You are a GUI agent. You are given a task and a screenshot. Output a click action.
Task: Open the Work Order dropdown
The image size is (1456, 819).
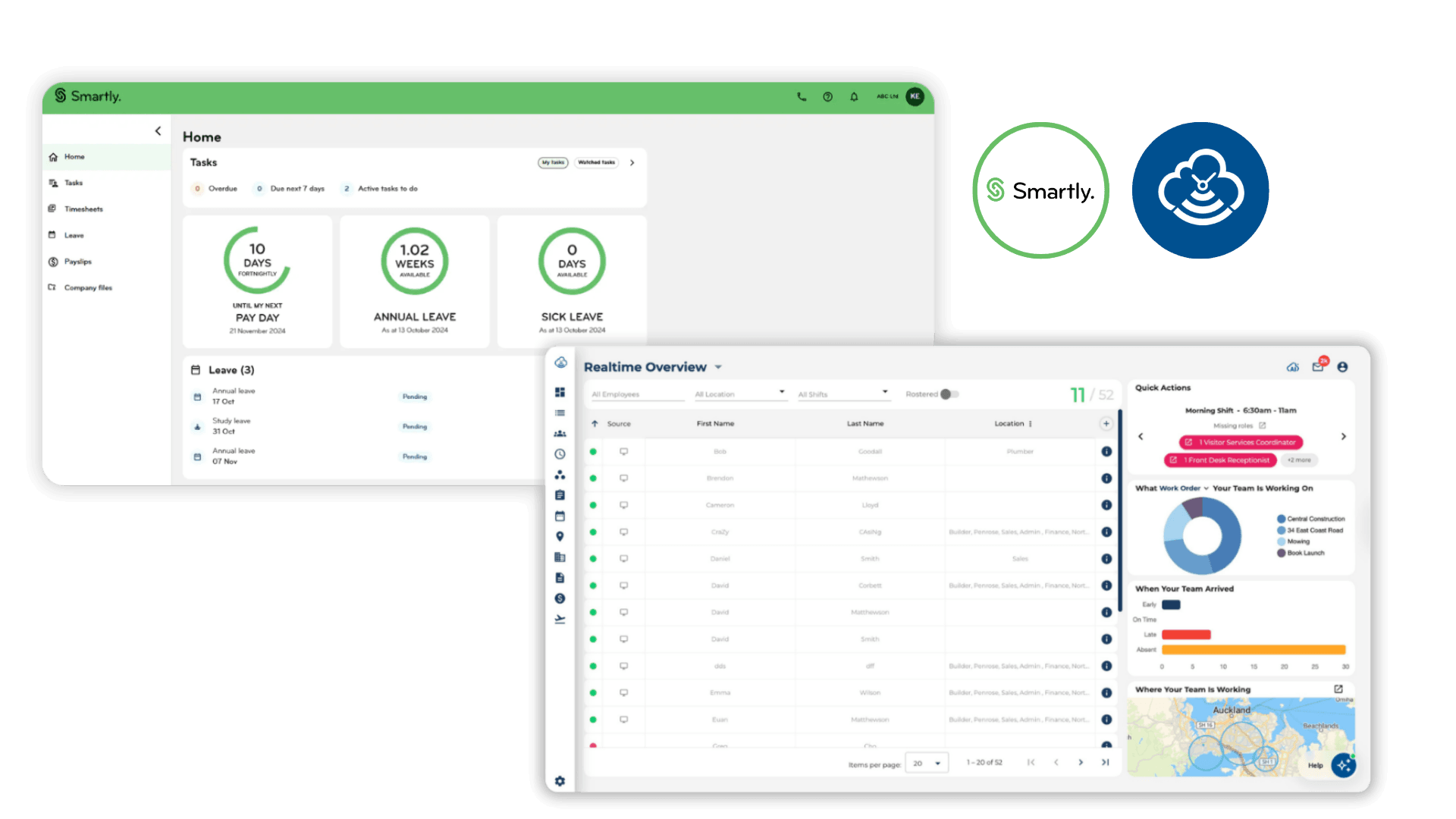point(1184,488)
